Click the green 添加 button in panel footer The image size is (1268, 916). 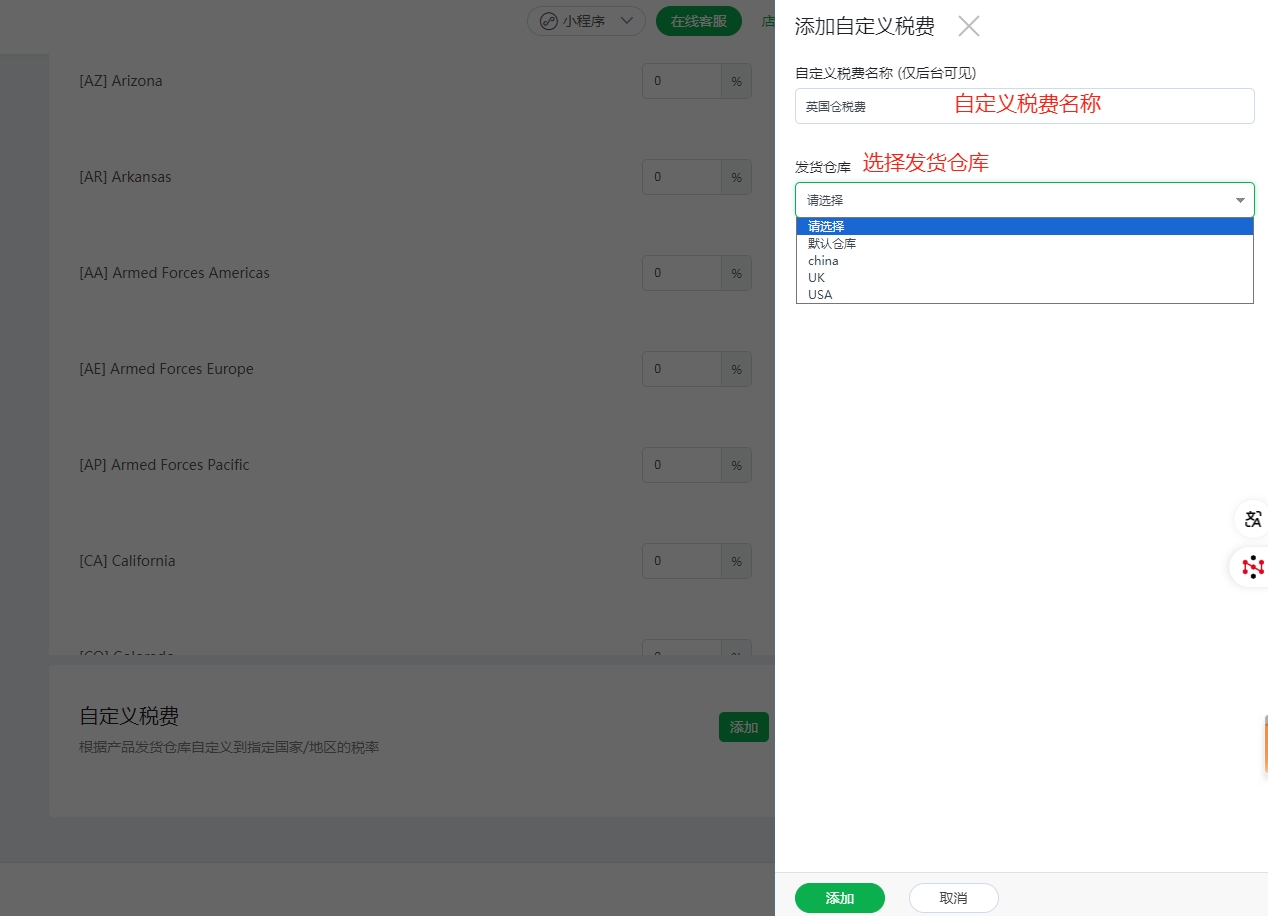pyautogui.click(x=839, y=898)
